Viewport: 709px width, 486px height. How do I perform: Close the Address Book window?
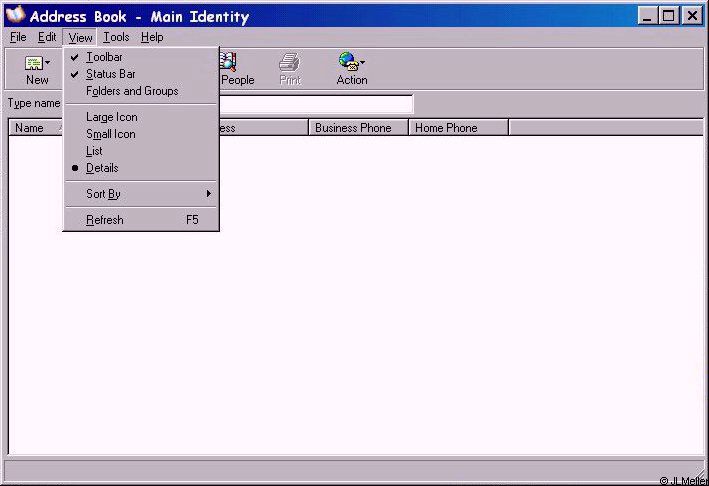[692, 16]
